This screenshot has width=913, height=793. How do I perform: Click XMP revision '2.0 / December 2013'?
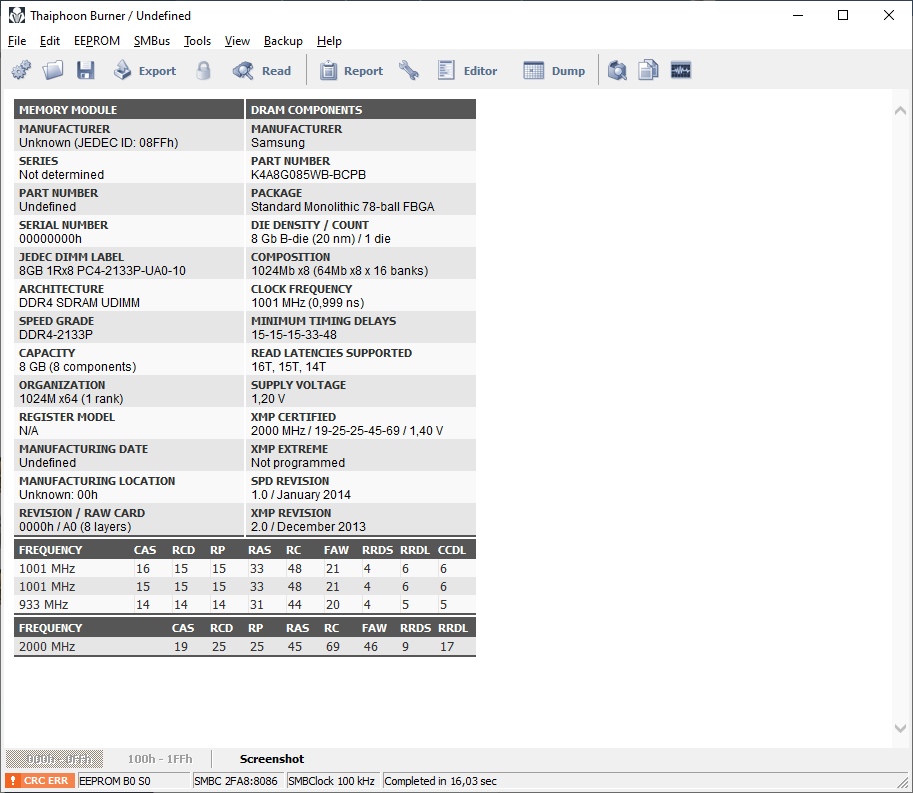tap(308, 527)
